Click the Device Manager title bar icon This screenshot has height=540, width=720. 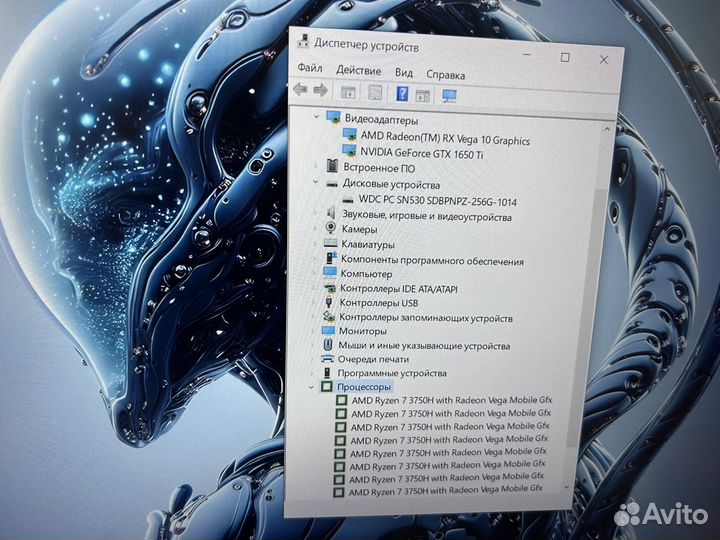[303, 41]
